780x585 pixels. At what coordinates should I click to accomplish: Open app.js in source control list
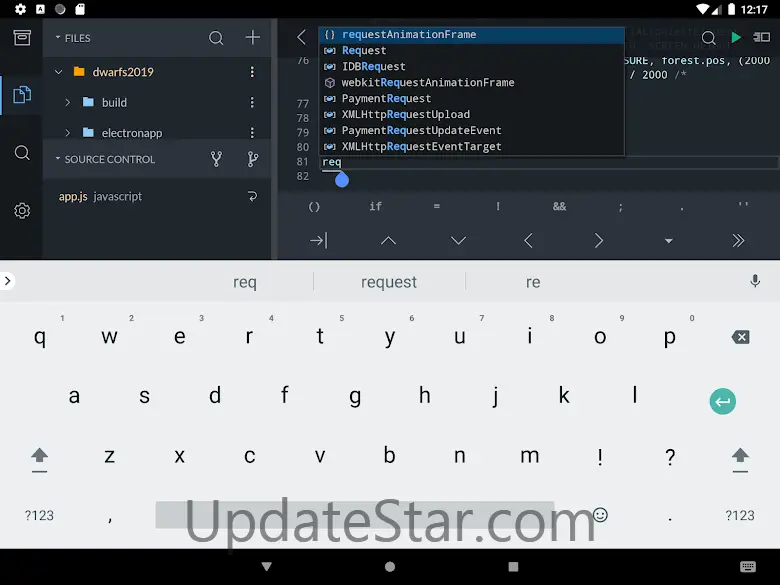[x=100, y=196]
